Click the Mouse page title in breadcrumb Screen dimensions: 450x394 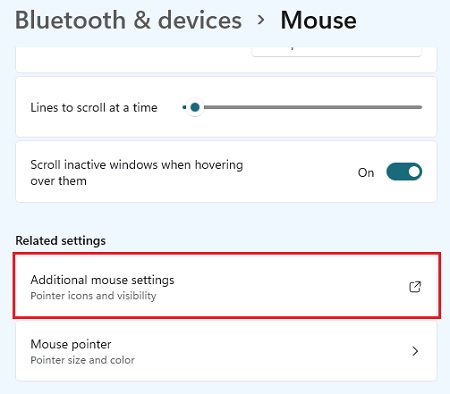pyautogui.click(x=318, y=20)
